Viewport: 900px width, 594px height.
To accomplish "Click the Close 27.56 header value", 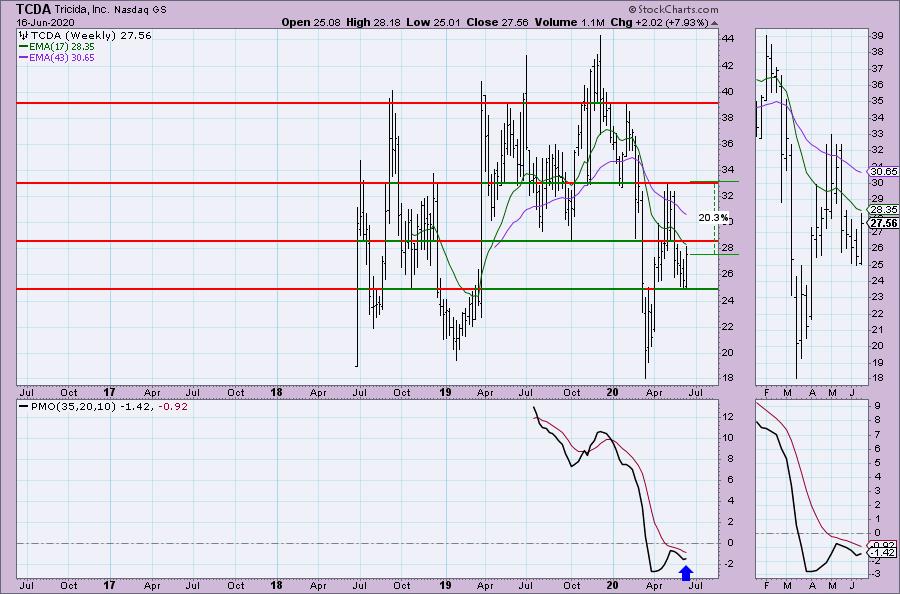I will [x=497, y=22].
